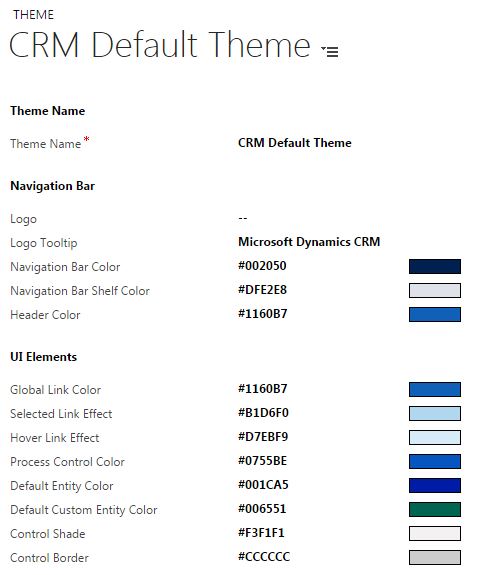Select the Default Entity Color swatch
483x575 pixels.
435,486
